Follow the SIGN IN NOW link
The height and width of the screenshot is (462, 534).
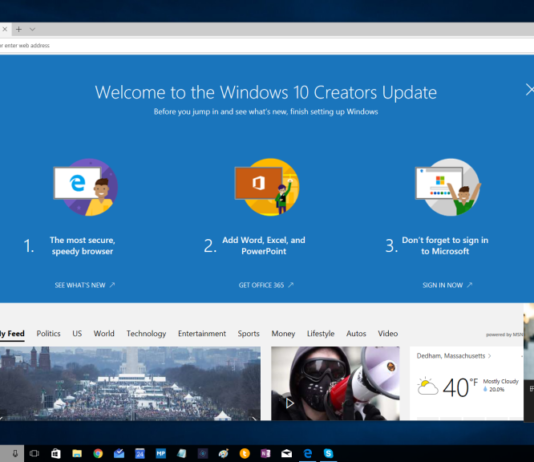pyautogui.click(x=447, y=285)
